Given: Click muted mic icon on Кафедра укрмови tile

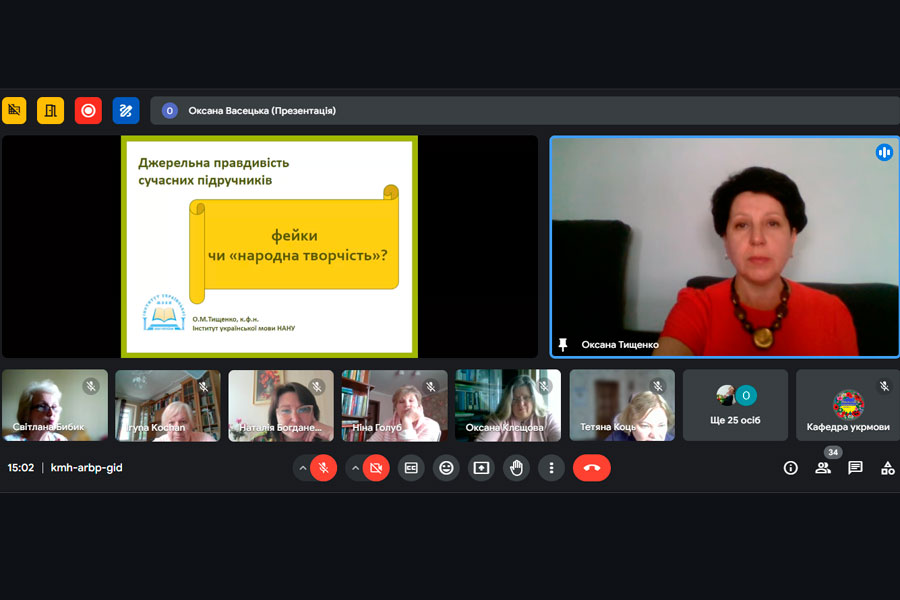Looking at the screenshot, I should point(885,386).
